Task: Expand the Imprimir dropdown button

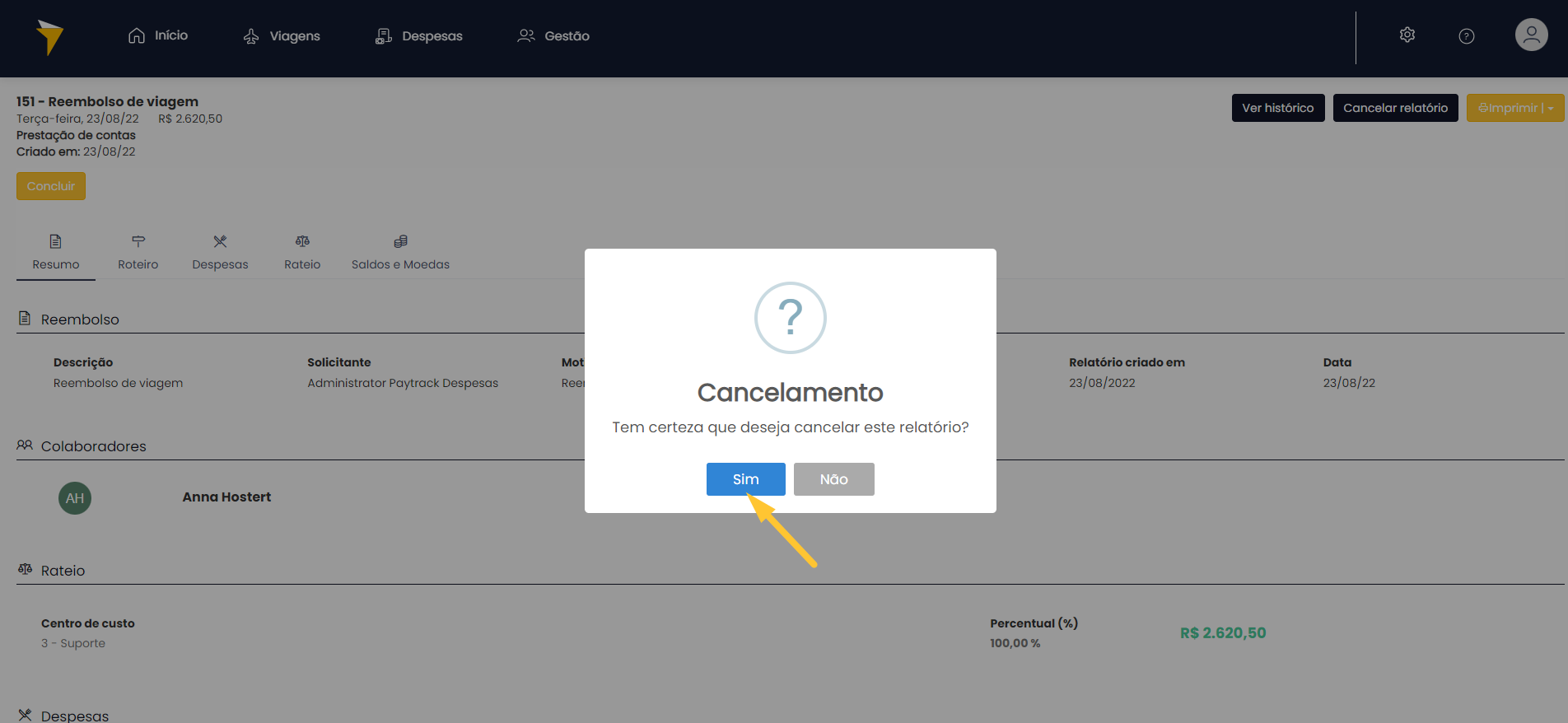Action: click(x=1514, y=108)
